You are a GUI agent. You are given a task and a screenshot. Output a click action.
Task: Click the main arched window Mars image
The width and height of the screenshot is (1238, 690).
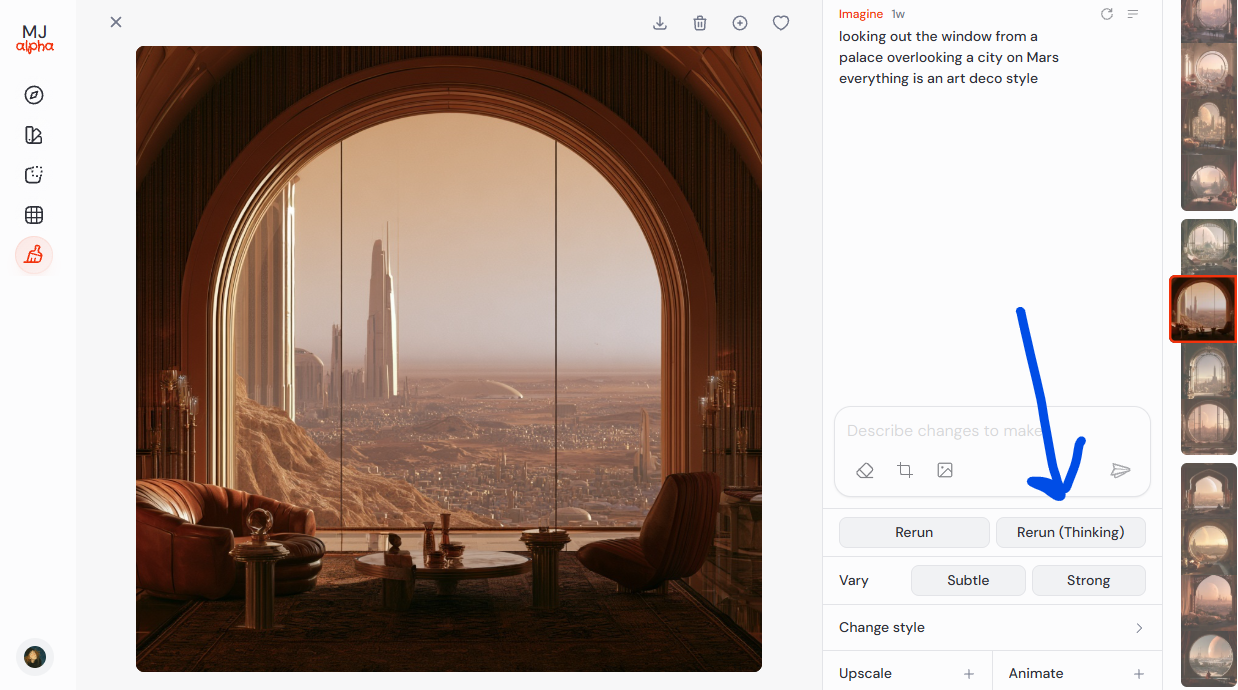point(449,358)
